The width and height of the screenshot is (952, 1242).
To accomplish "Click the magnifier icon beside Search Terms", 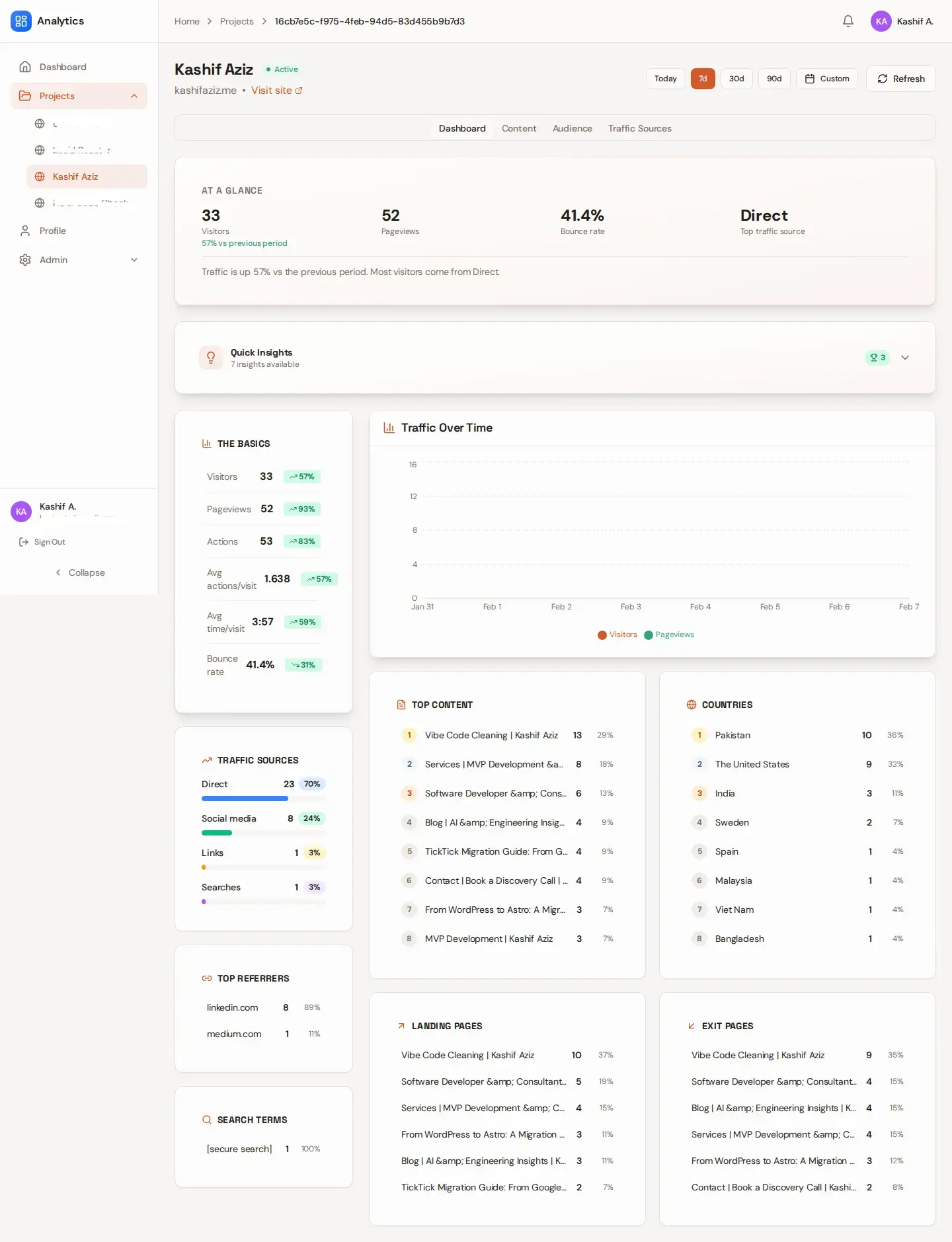I will pos(207,1120).
